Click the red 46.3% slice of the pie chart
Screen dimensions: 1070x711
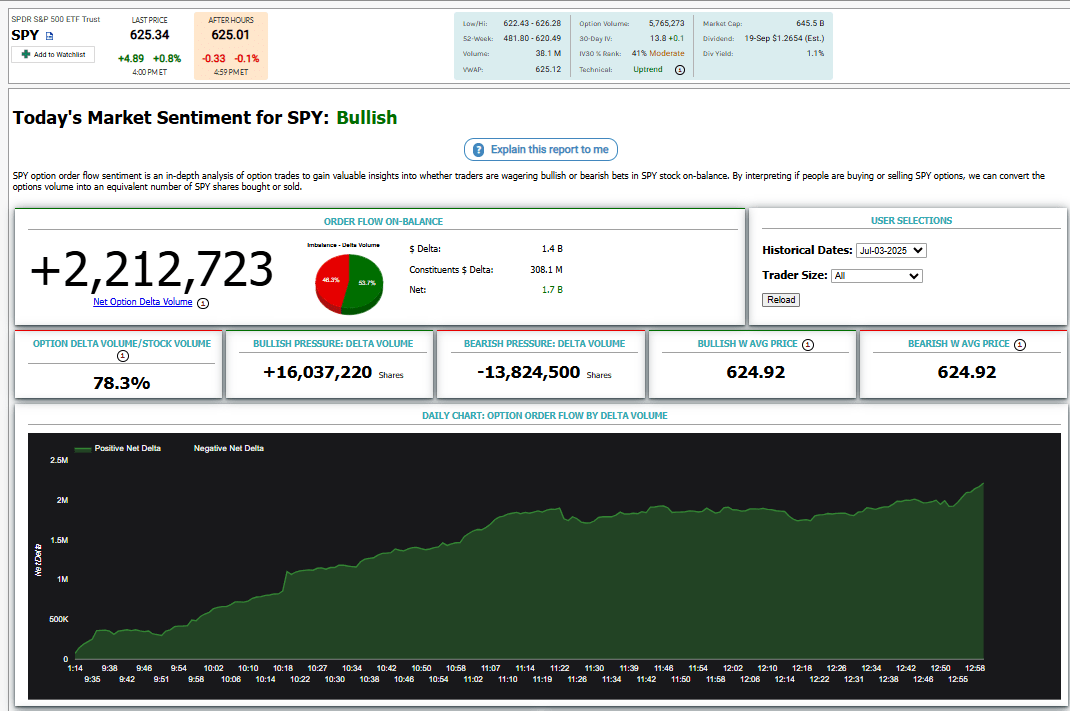click(330, 280)
